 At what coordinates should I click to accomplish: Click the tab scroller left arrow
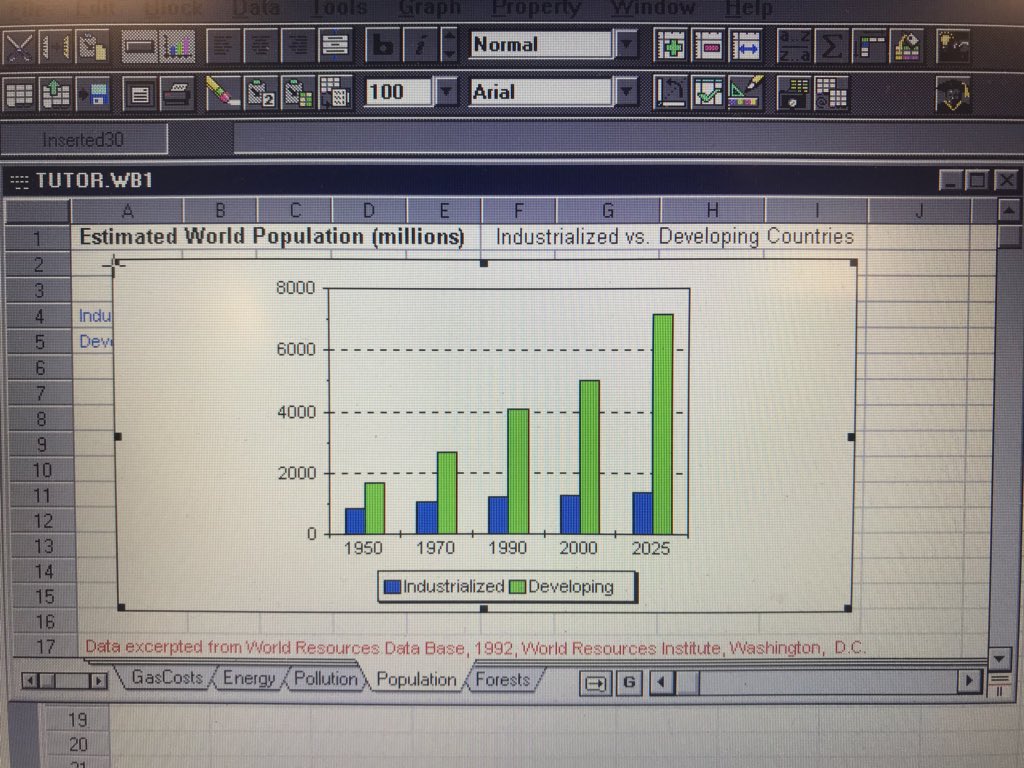tap(29, 681)
